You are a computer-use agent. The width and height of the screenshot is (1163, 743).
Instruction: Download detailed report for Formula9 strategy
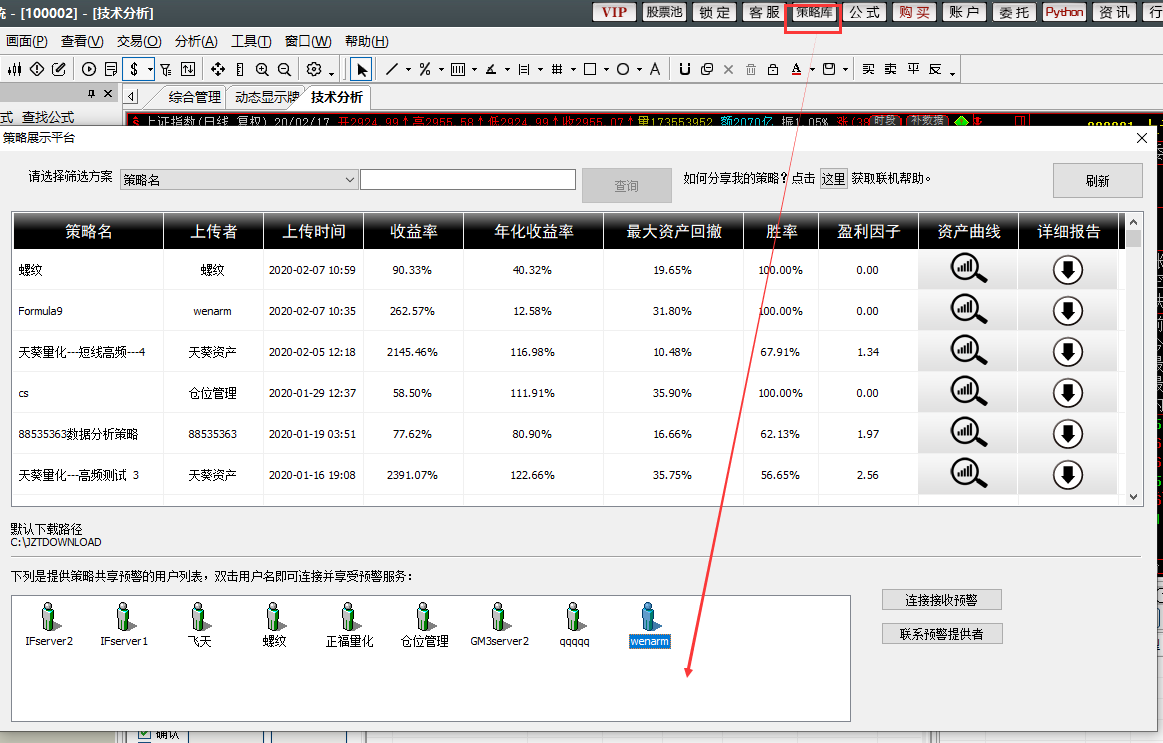(1068, 311)
